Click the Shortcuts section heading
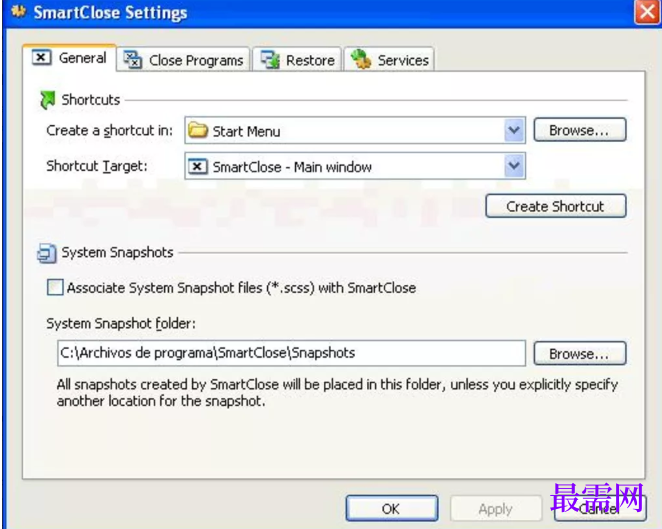662x529 pixels. click(91, 100)
